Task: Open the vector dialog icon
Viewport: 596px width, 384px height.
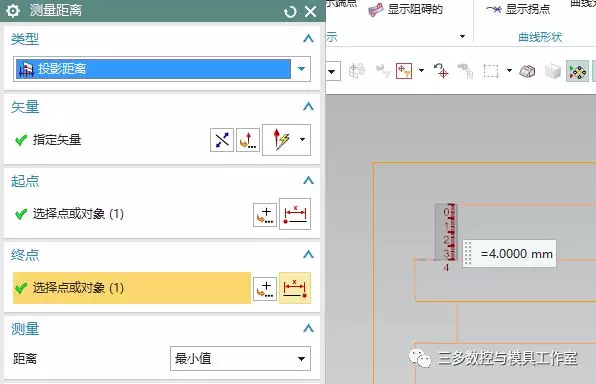Action: coord(248,140)
